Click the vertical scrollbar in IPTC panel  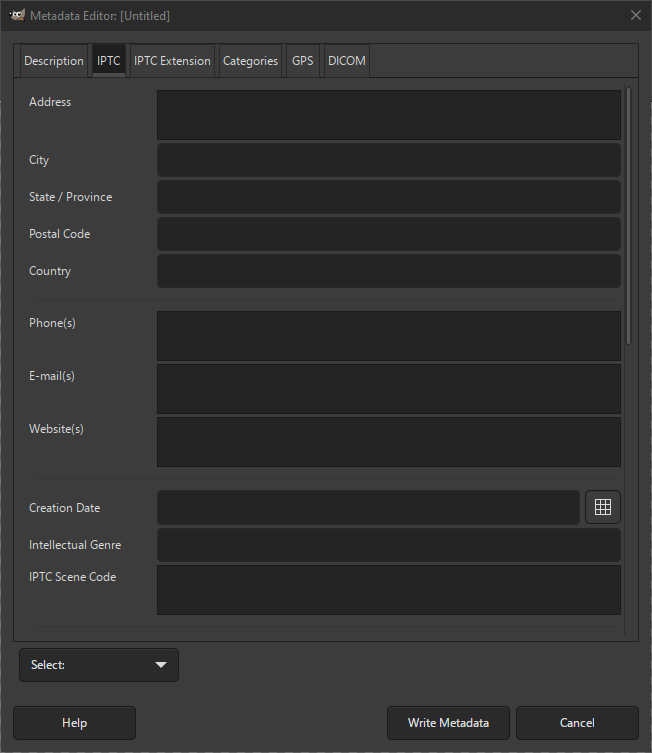(628, 216)
